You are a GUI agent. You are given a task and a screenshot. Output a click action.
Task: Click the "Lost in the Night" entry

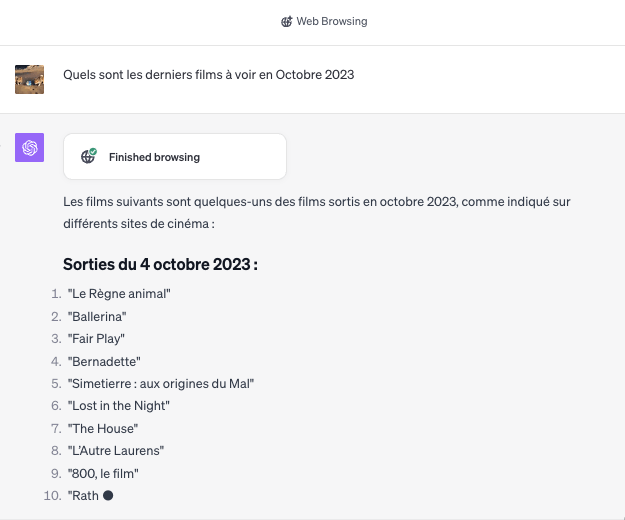(119, 406)
